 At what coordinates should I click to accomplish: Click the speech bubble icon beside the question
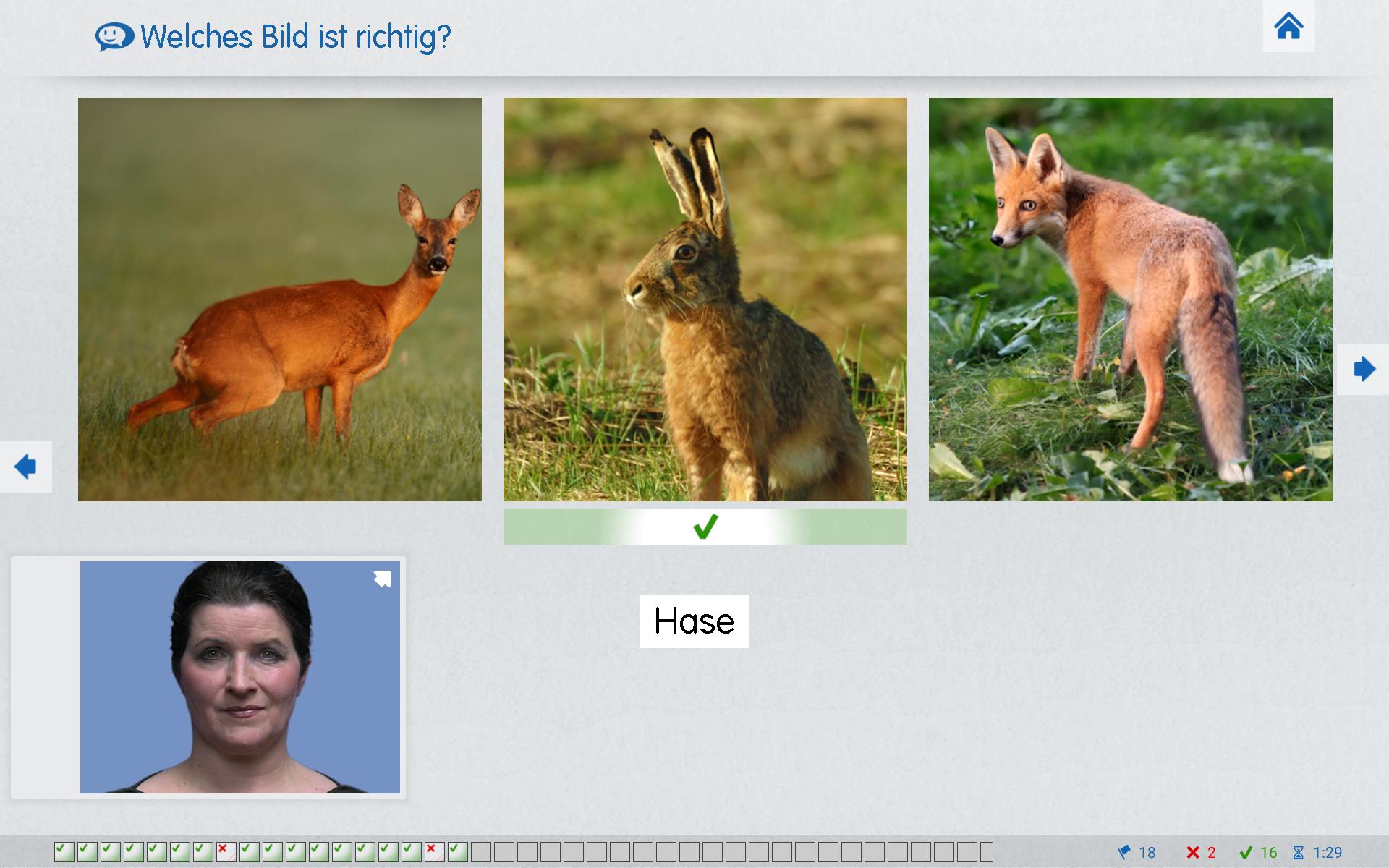pyautogui.click(x=114, y=37)
